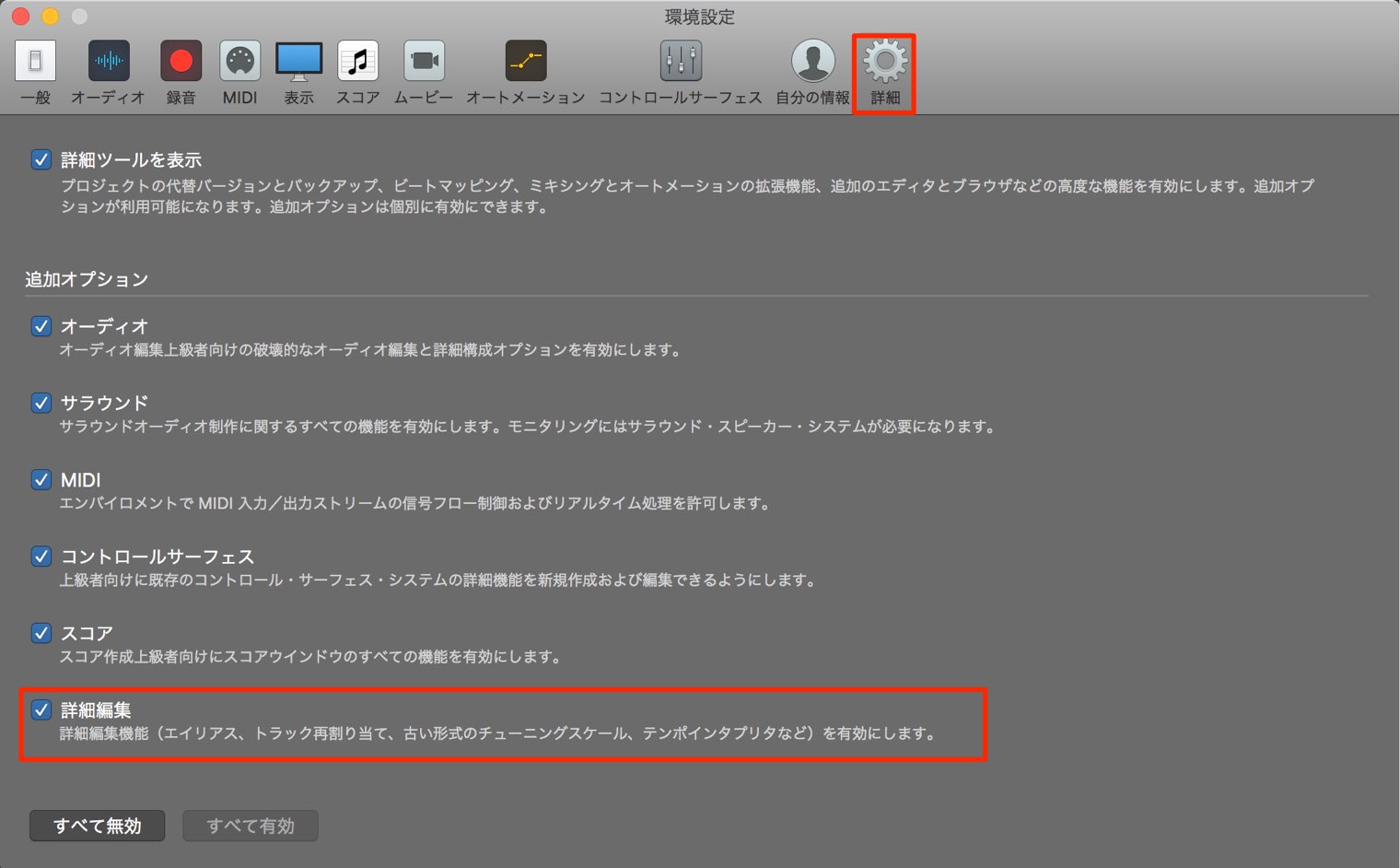
Task: Open the スコア (Score) preferences pane
Action: click(x=357, y=73)
